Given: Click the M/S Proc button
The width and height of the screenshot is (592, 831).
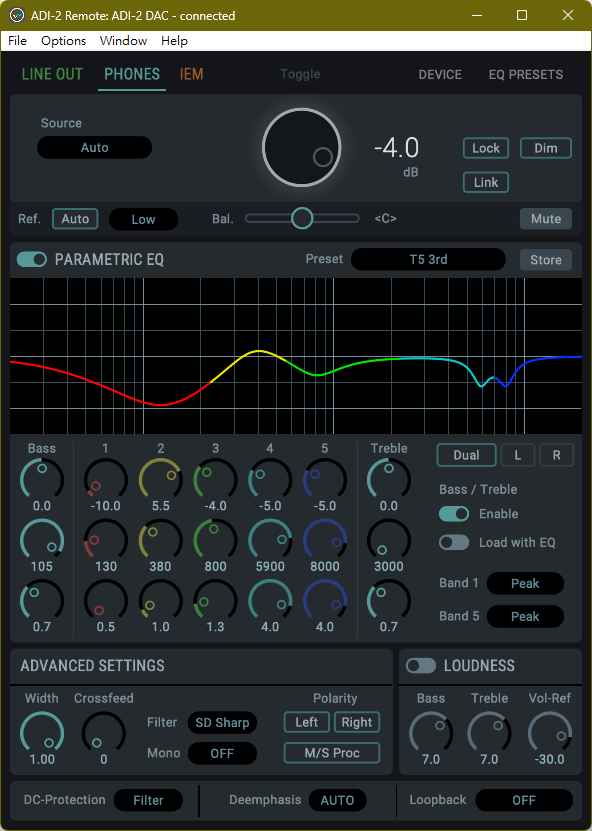Looking at the screenshot, I should [332, 753].
